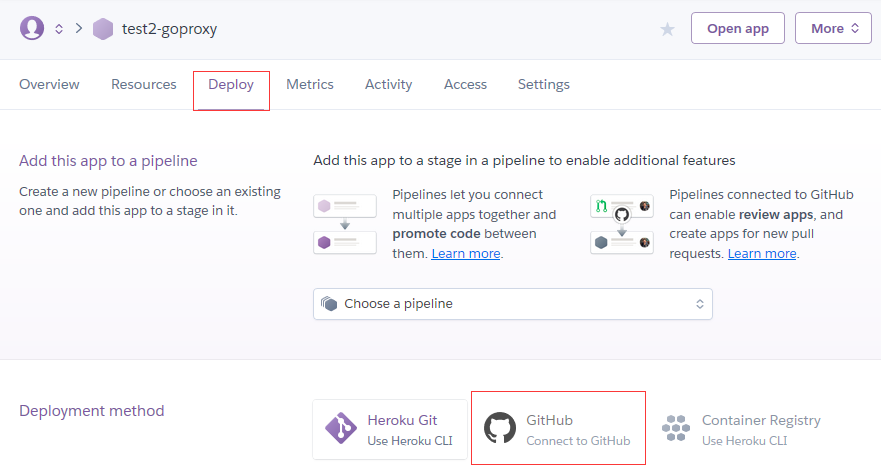
Task: Open the Access tab
Action: [x=465, y=84]
